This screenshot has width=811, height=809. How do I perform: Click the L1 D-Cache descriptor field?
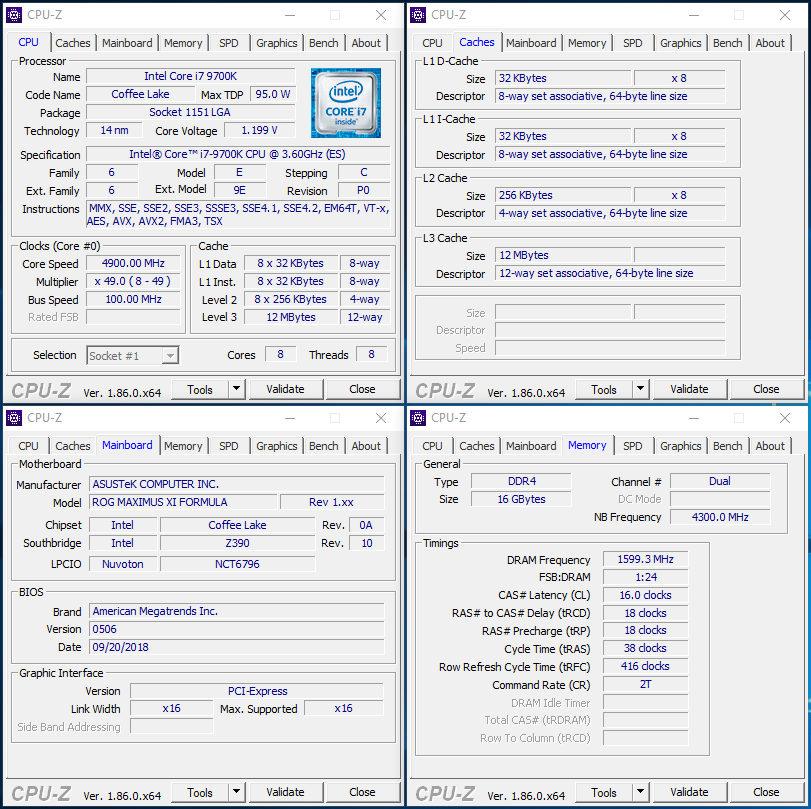[610, 96]
